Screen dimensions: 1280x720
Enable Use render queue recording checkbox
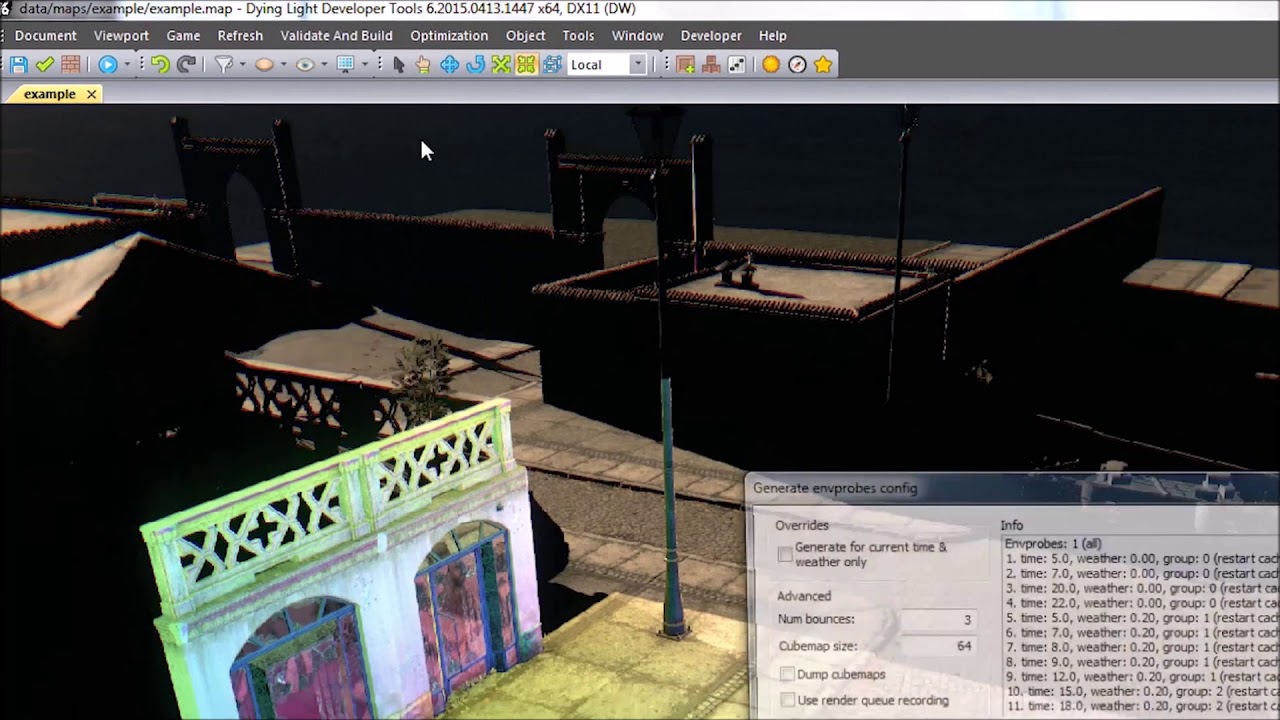787,700
